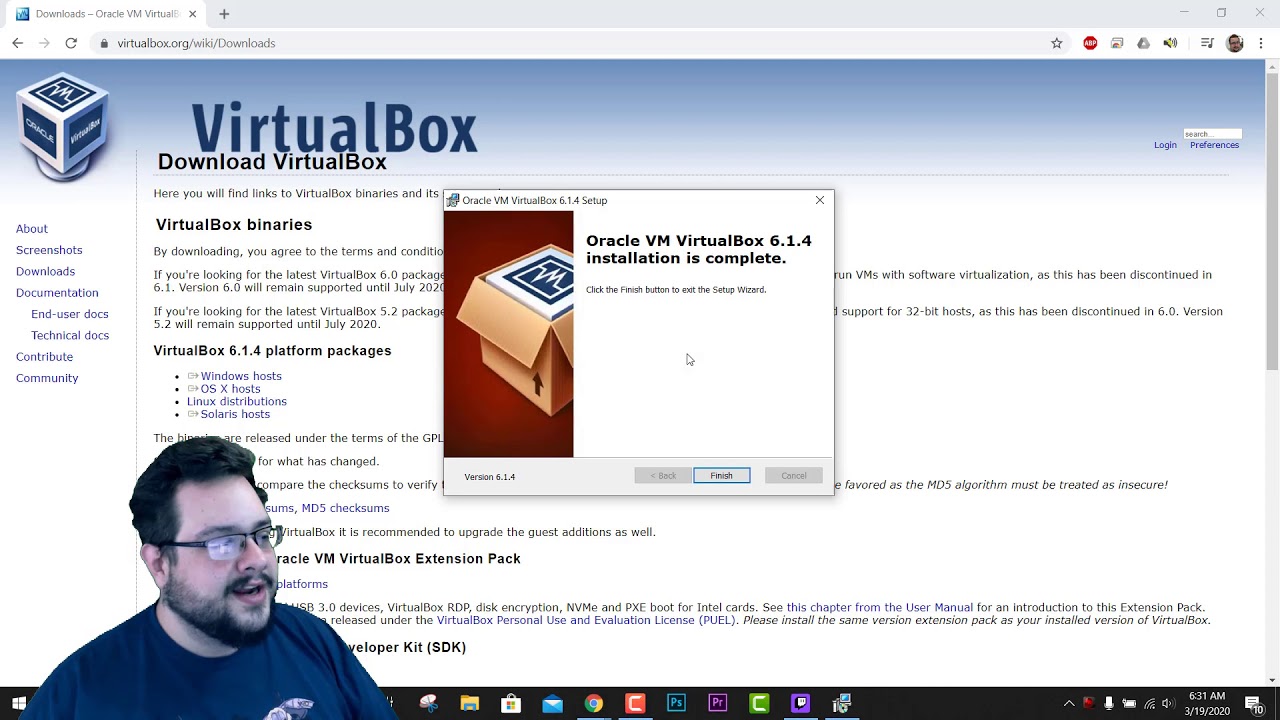The height and width of the screenshot is (720, 1280).
Task: Open the Downloads sidebar link
Action: (45, 271)
